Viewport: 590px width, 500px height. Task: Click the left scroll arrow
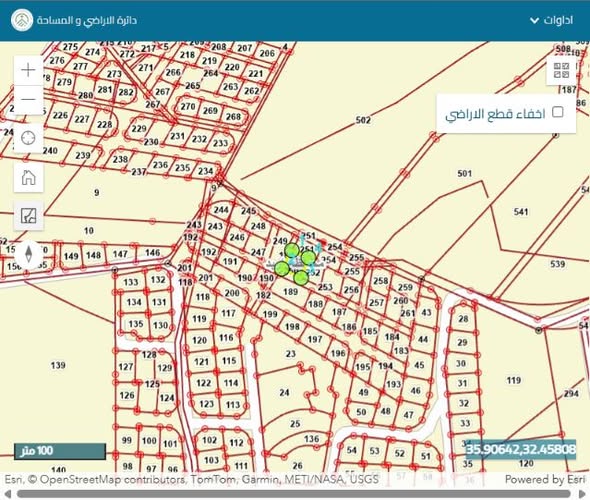point(8,494)
